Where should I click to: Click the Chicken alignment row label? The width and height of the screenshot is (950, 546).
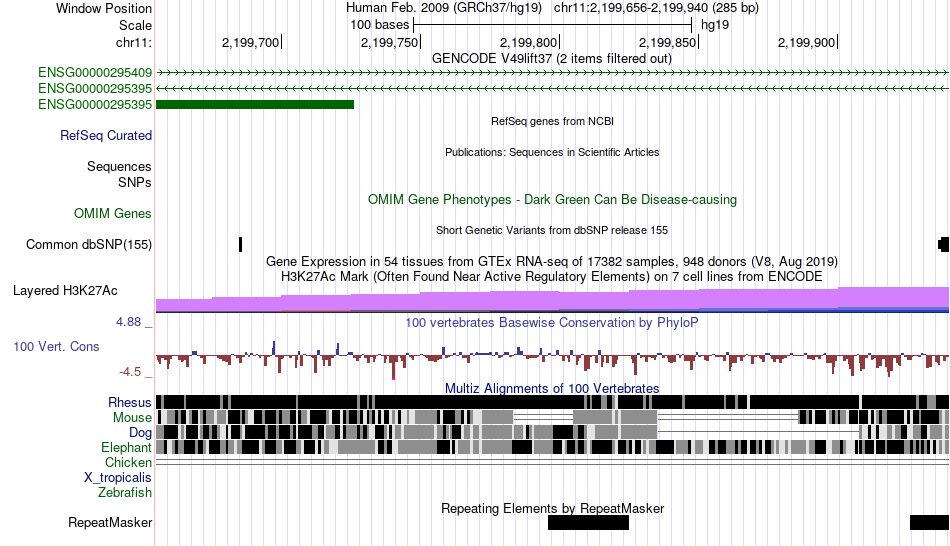click(x=128, y=463)
